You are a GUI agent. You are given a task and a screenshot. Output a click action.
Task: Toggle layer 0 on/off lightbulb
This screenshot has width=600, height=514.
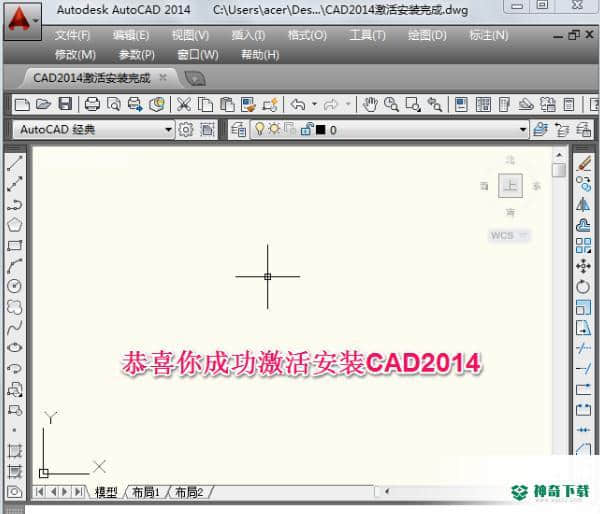coord(259,129)
